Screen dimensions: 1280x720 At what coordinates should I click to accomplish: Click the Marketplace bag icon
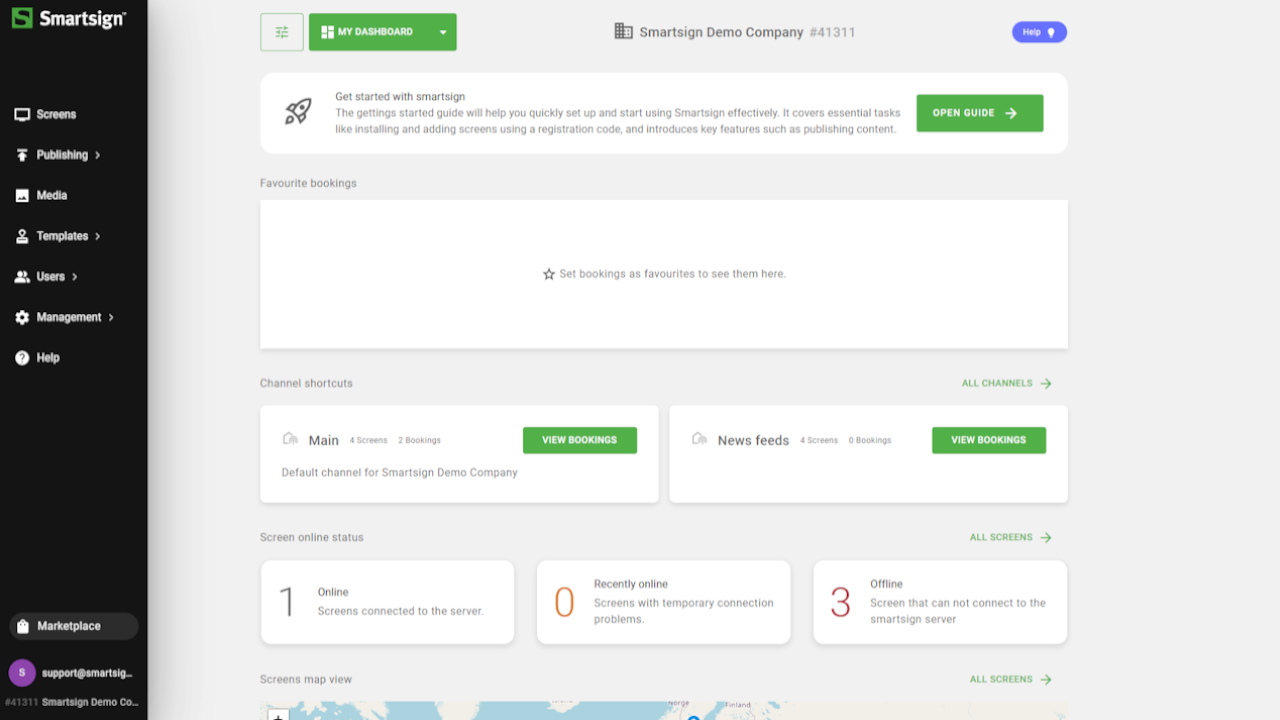pos(23,627)
